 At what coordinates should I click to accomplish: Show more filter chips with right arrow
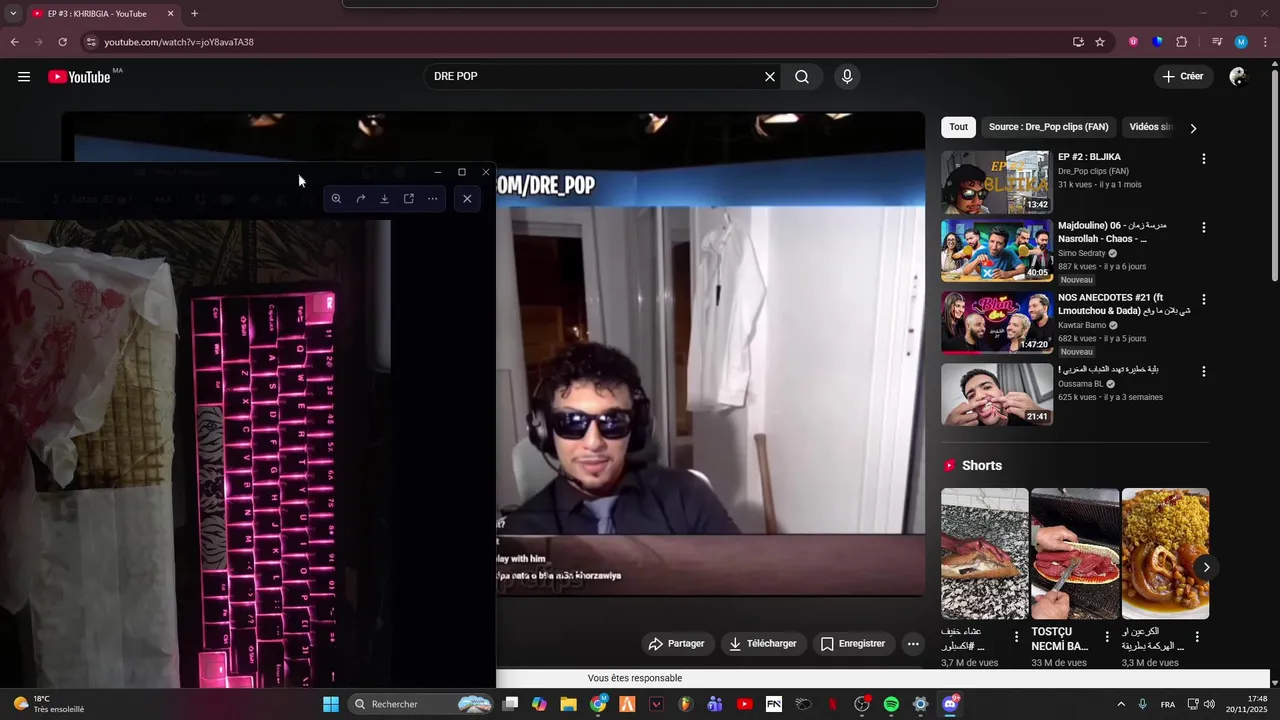point(1193,128)
